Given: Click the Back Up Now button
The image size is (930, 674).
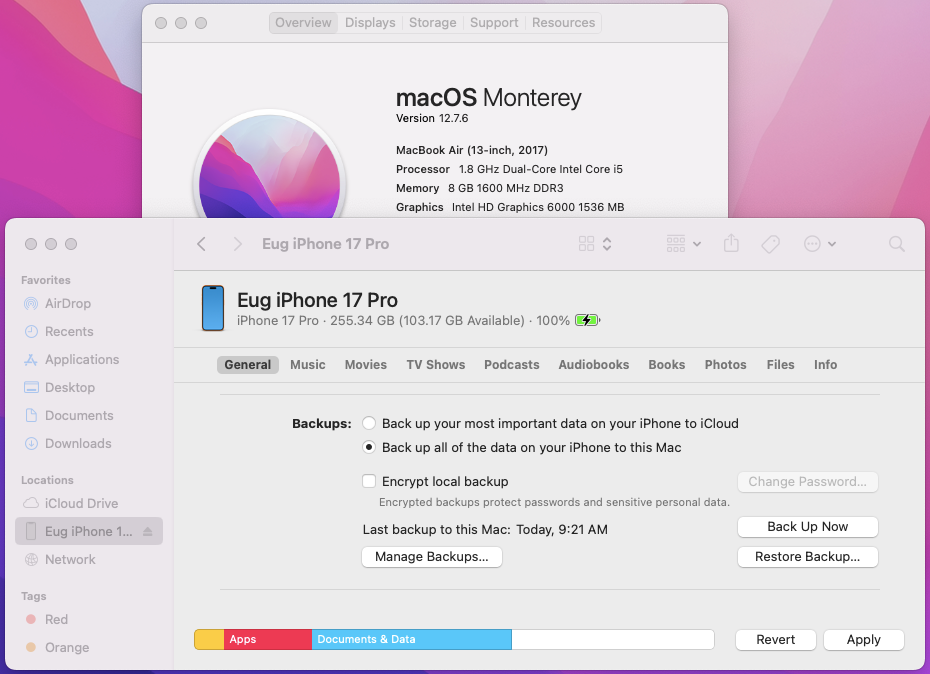Looking at the screenshot, I should 808,527.
